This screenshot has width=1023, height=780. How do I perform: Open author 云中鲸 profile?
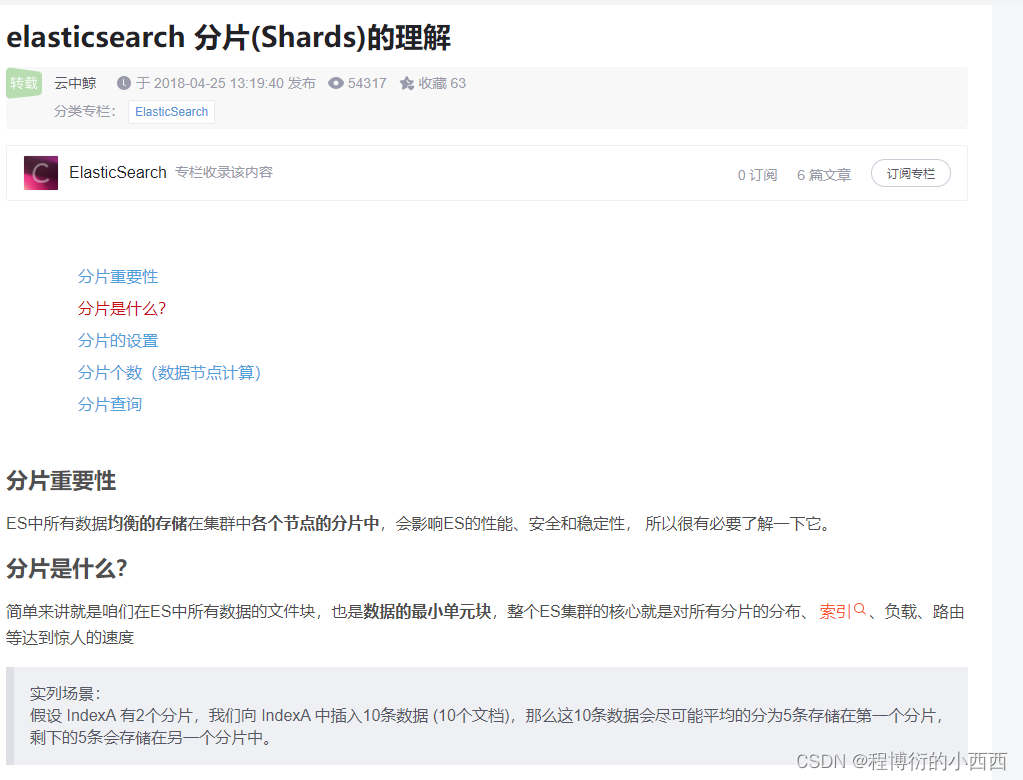tap(75, 83)
